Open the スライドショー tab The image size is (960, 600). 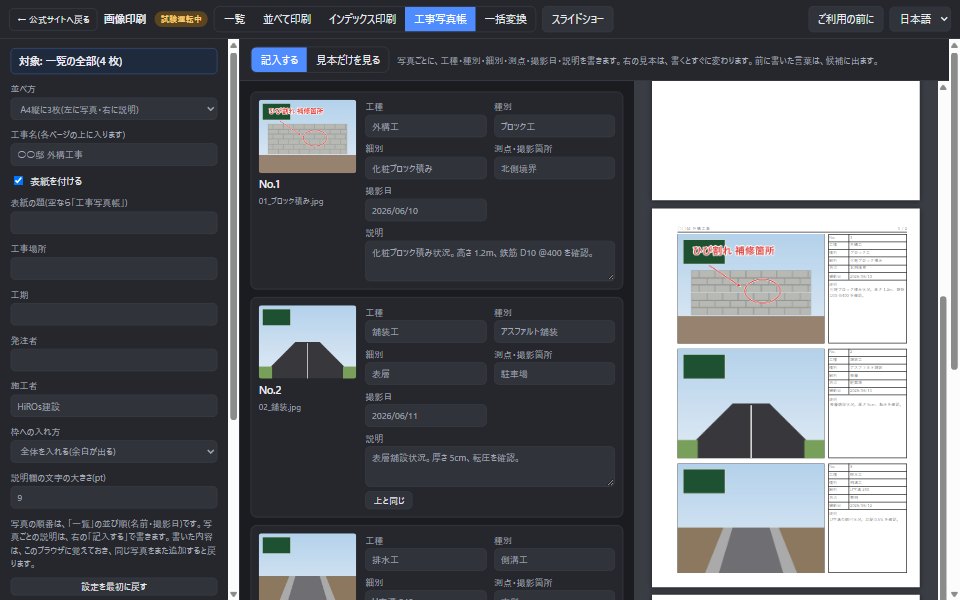pos(577,19)
